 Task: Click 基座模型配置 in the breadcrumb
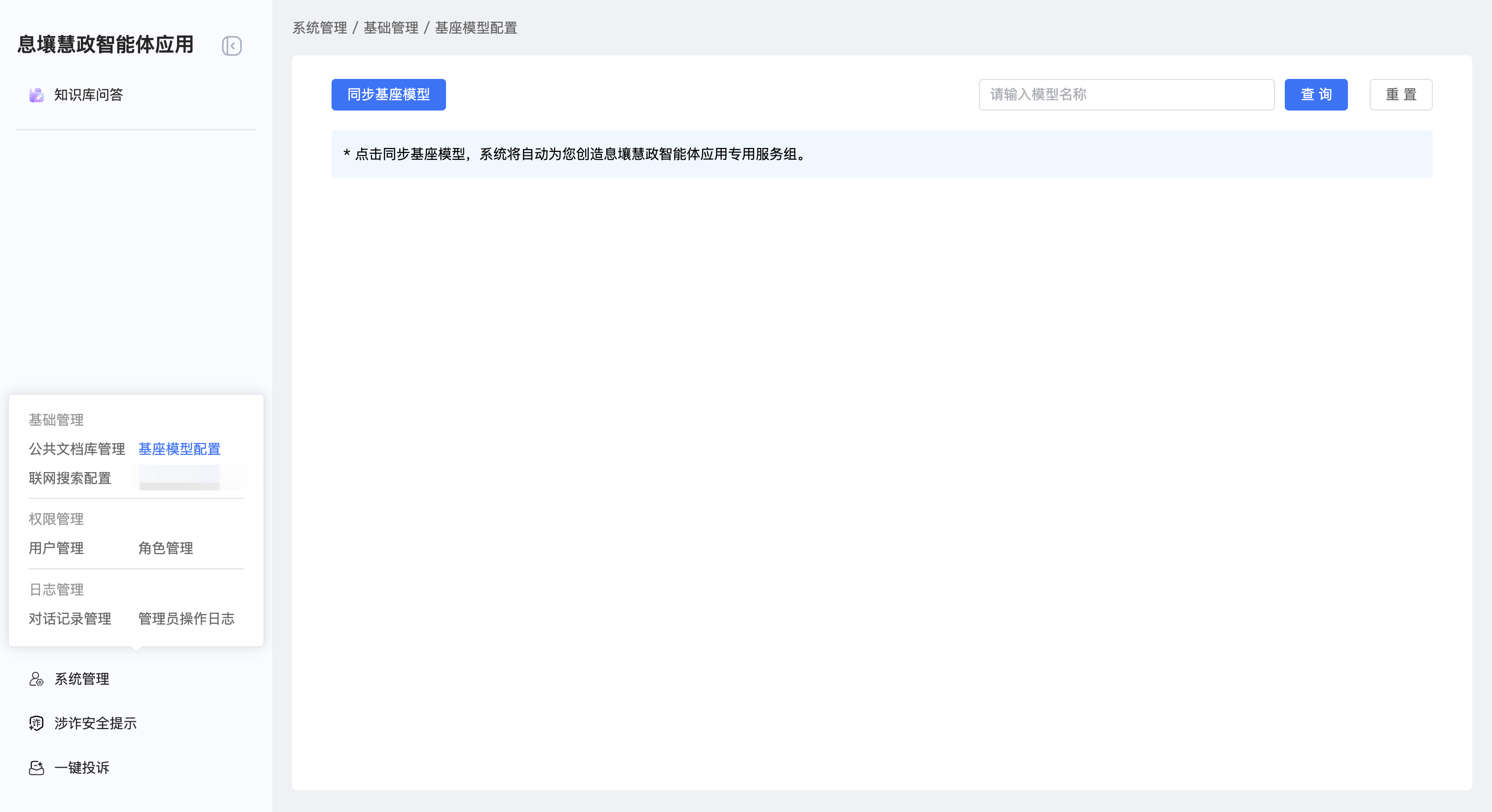point(476,28)
